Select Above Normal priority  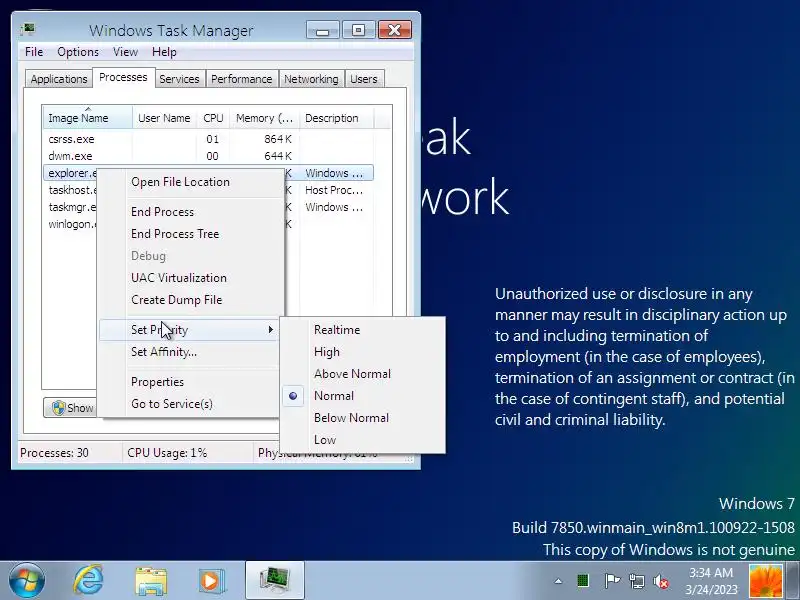[362, 373]
